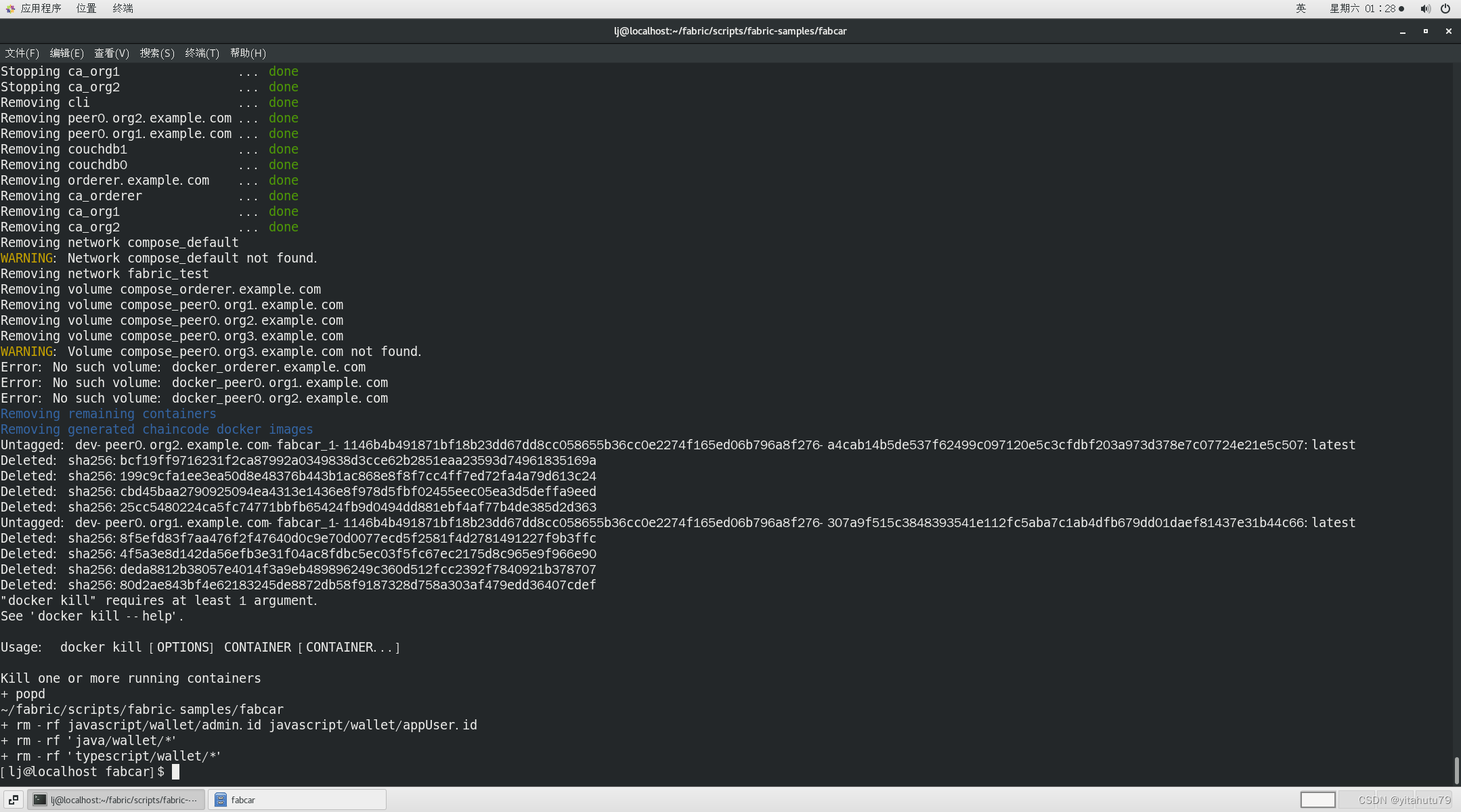
Task: Click the text 'Removing remaining containers'
Action: (108, 413)
